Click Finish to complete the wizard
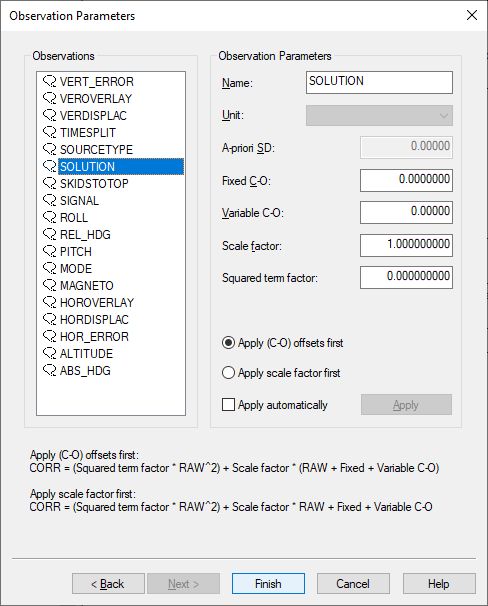Image resolution: width=488 pixels, height=606 pixels. click(268, 584)
